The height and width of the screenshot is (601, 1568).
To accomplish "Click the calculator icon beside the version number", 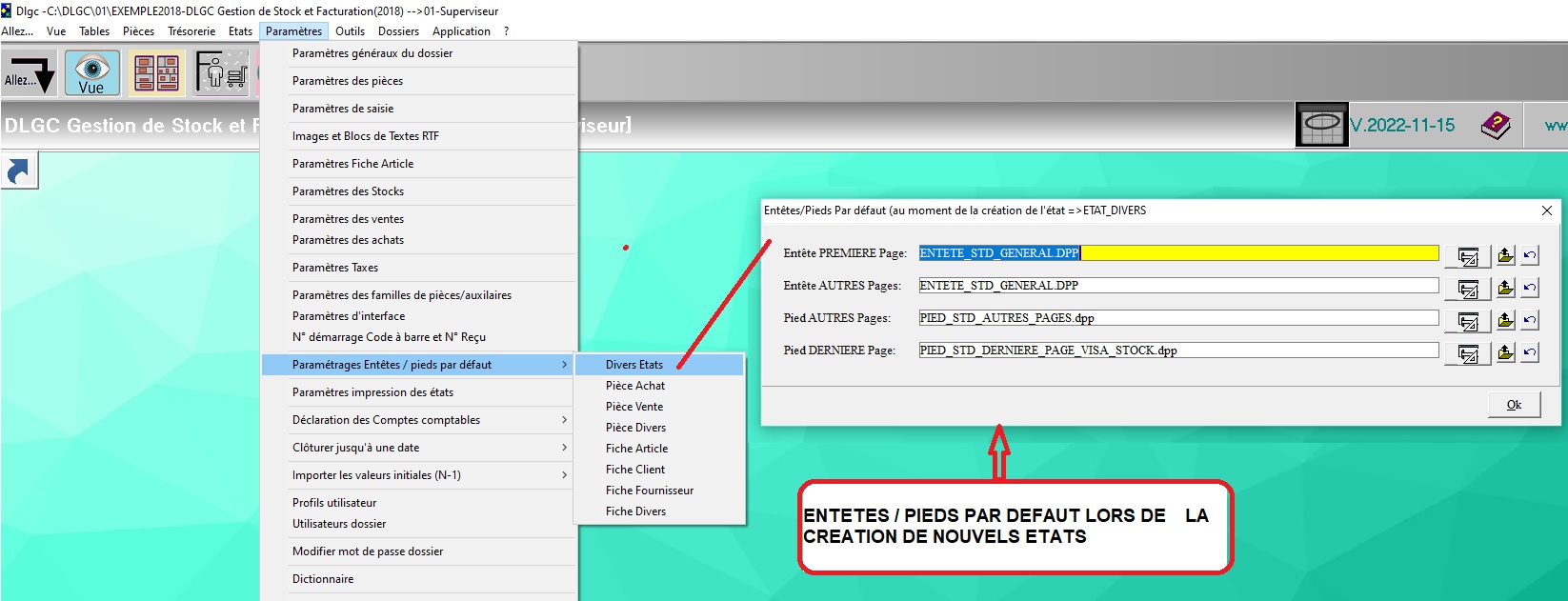I will point(1321,125).
